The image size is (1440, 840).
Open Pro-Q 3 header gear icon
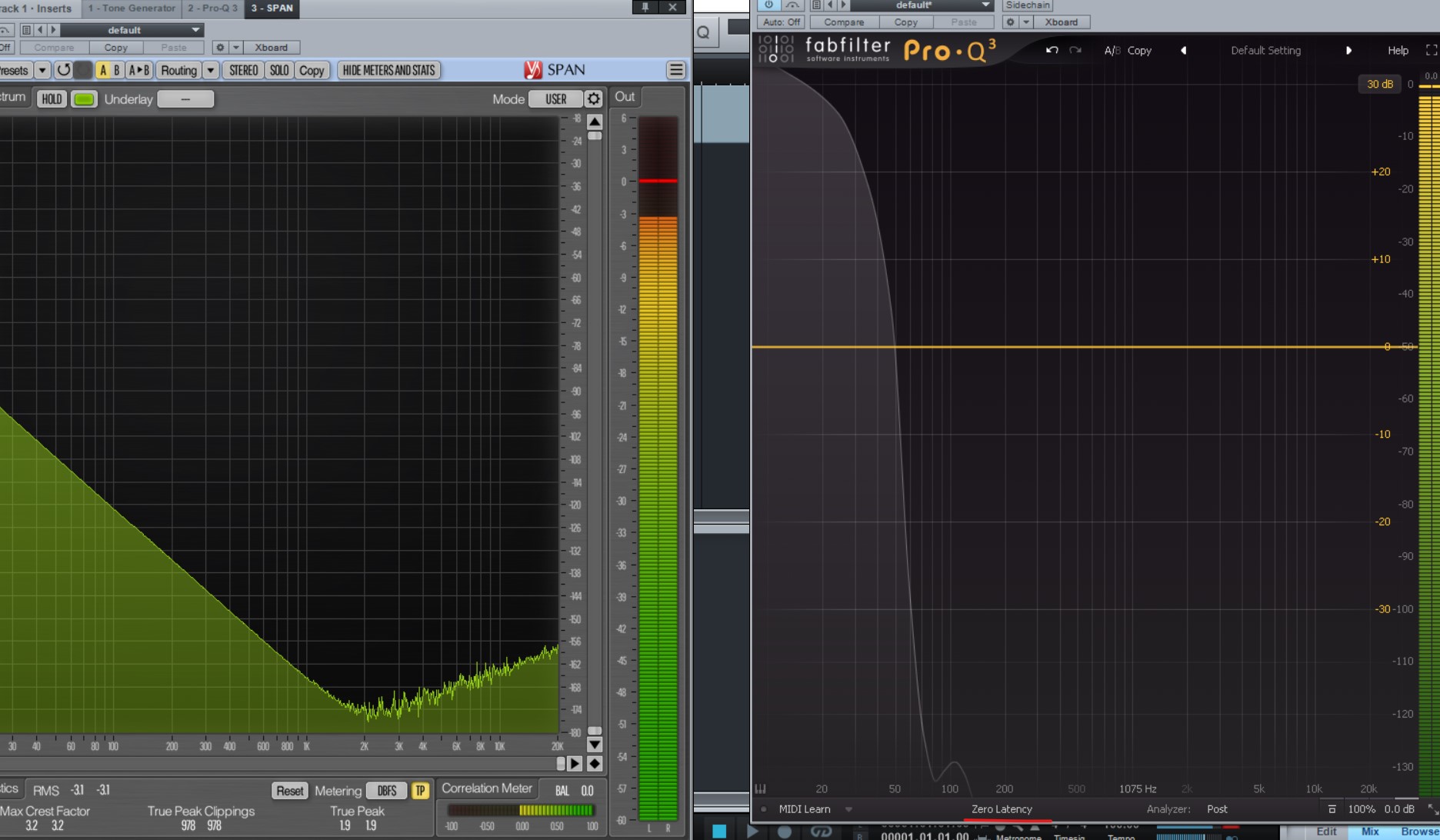pyautogui.click(x=1011, y=22)
